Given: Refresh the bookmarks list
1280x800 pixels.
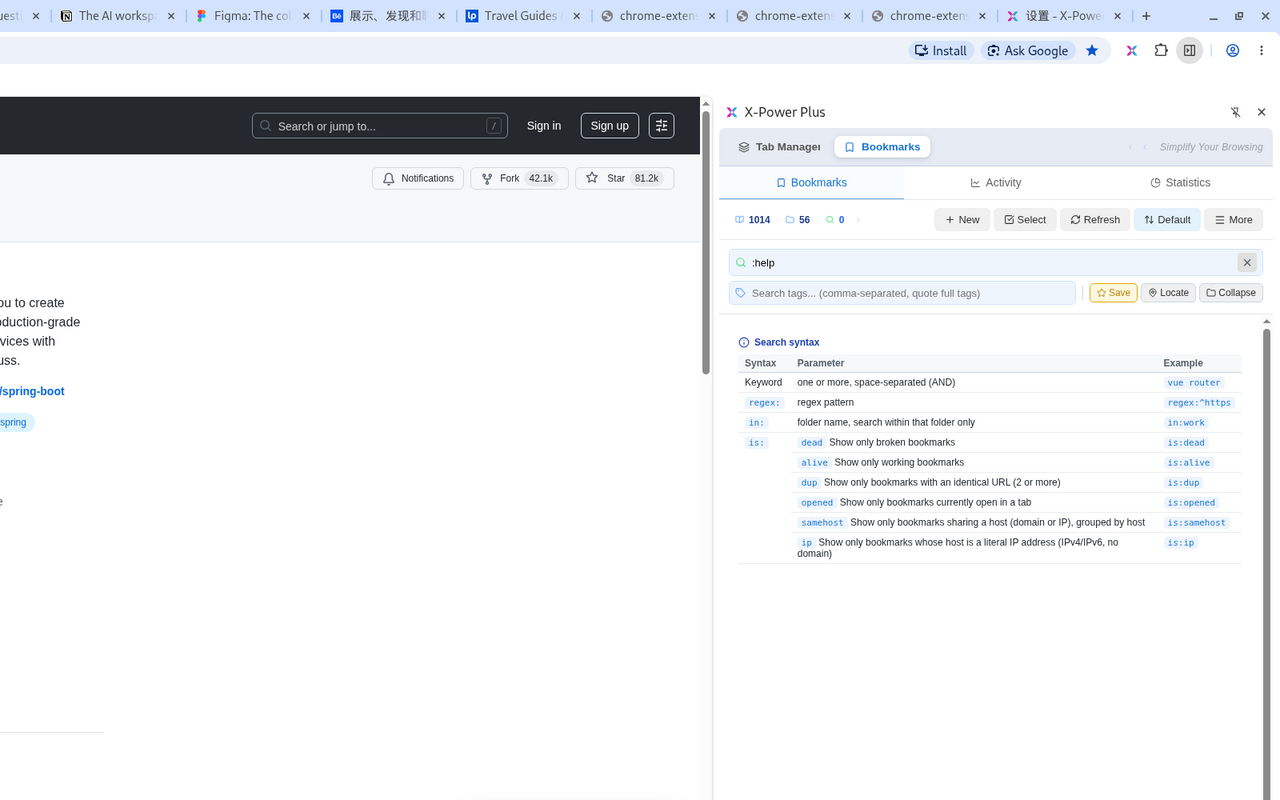Looking at the screenshot, I should 1095,220.
